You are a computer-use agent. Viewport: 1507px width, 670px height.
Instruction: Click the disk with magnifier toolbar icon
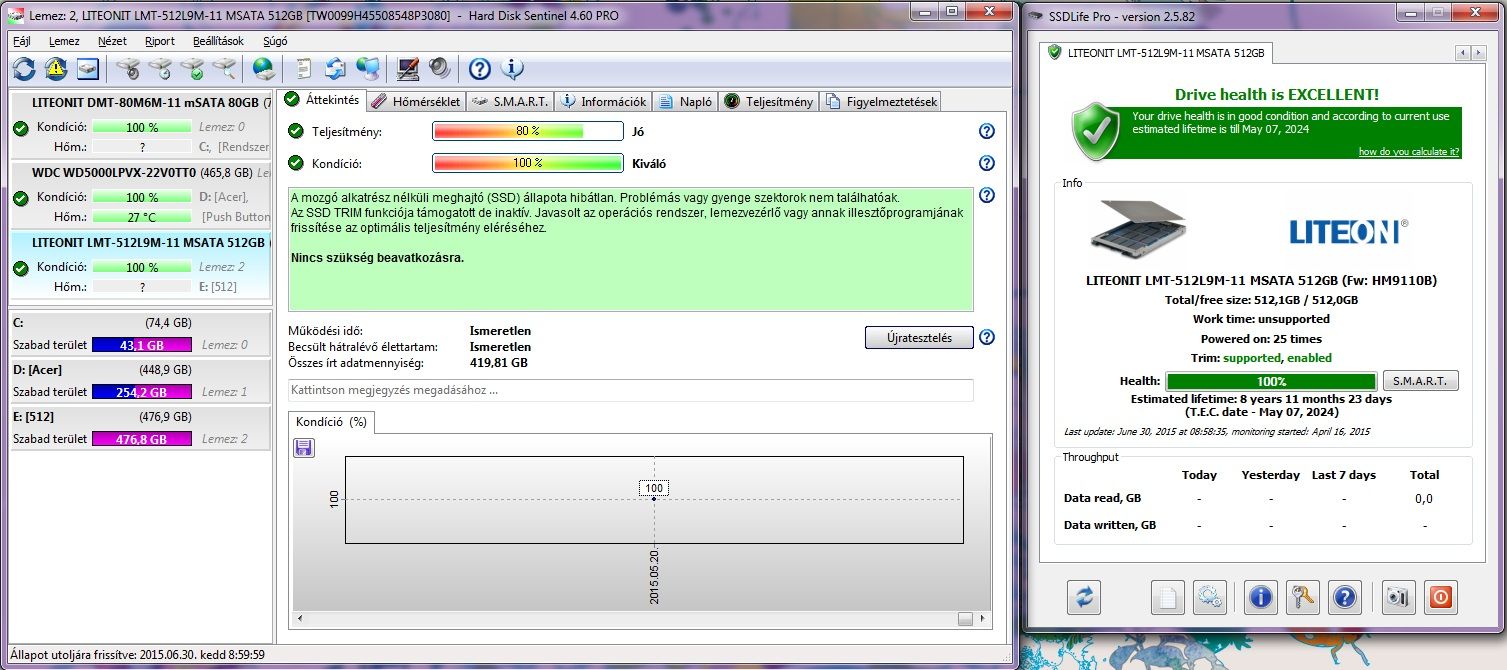point(224,69)
